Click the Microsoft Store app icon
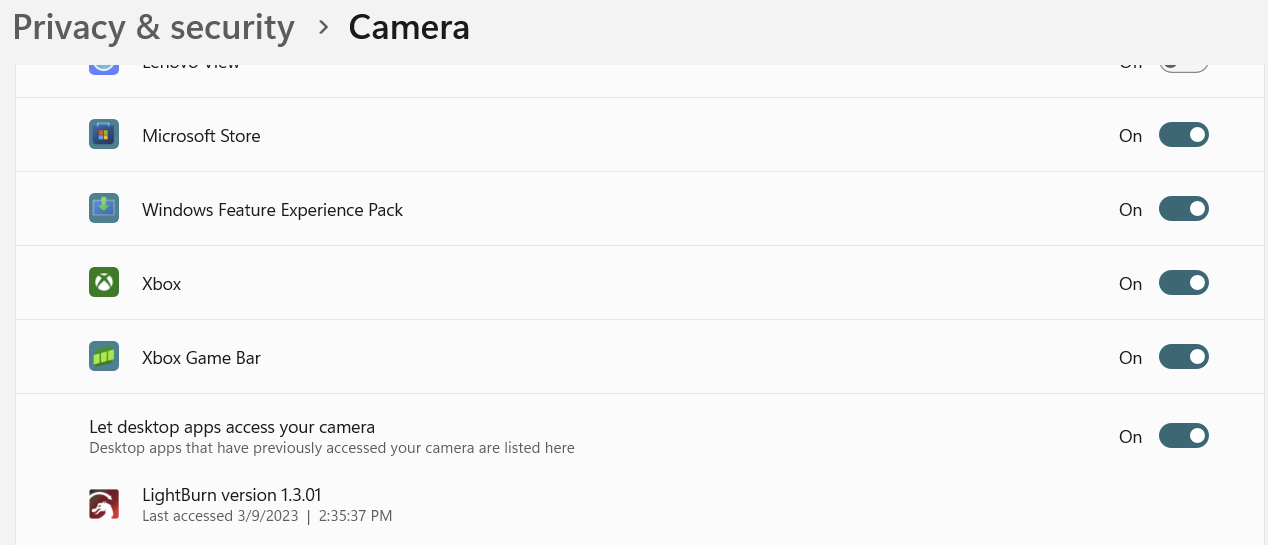This screenshot has width=1268, height=545. coord(104,135)
